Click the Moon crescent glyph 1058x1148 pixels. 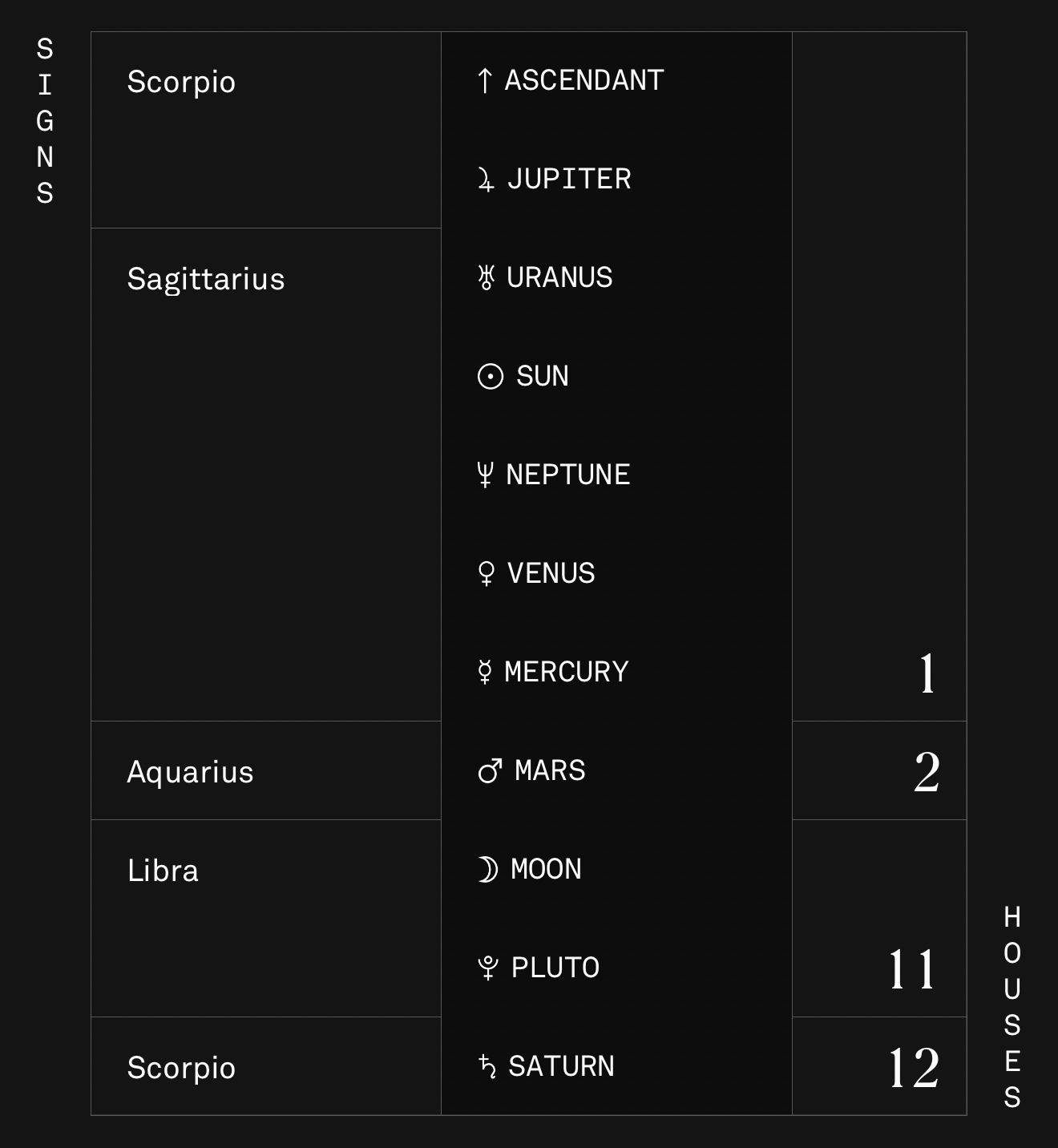(x=487, y=869)
